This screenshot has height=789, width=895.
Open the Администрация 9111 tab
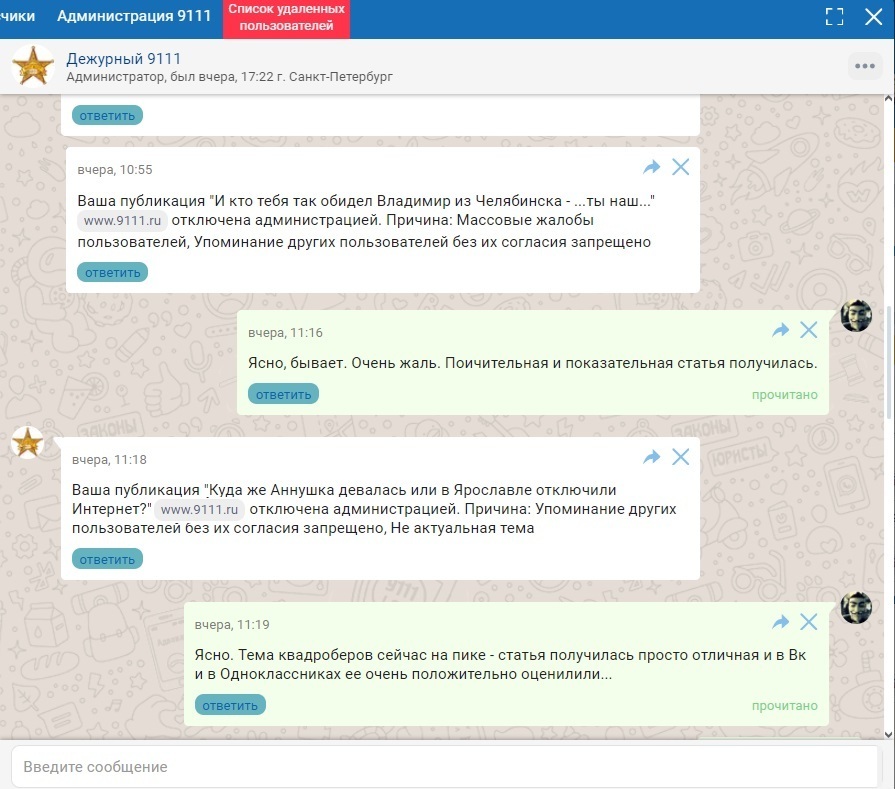133,17
